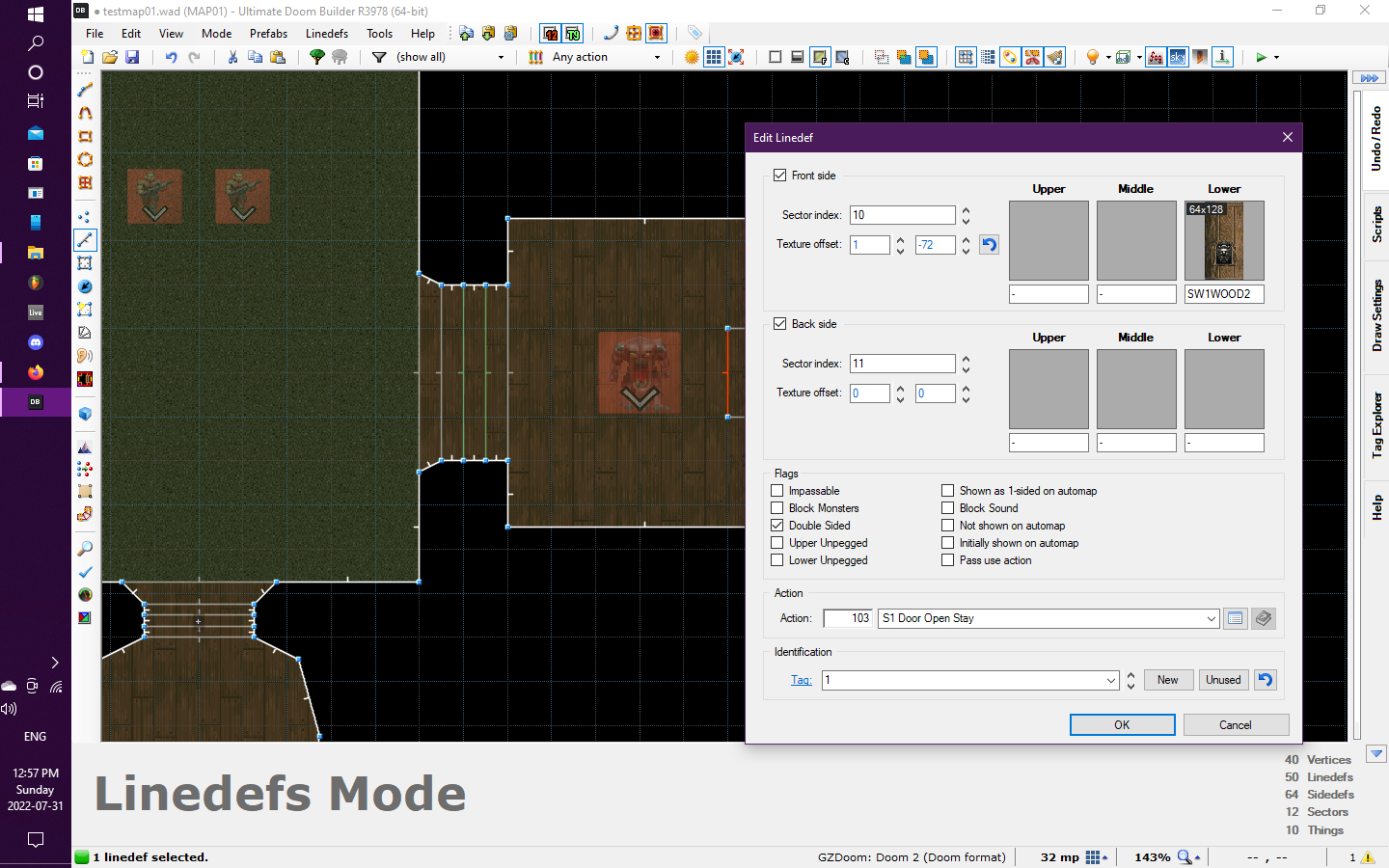Image resolution: width=1389 pixels, height=868 pixels.
Task: Open the Tools menu
Action: [379, 34]
